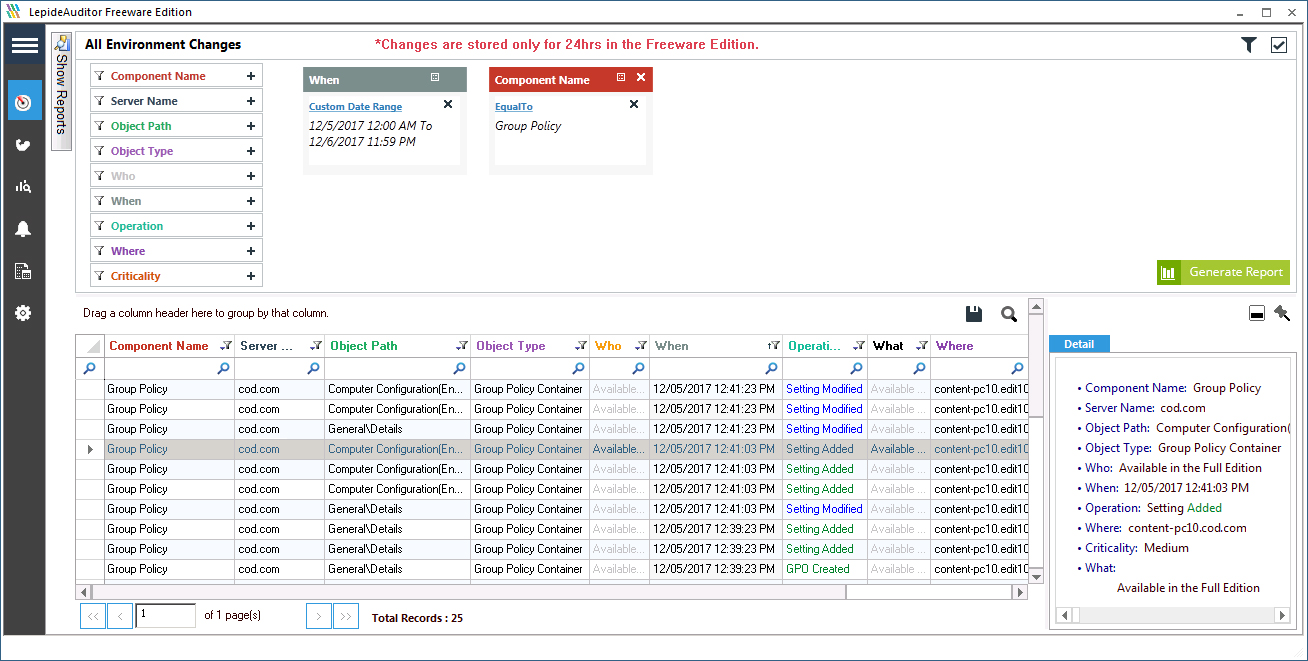The width and height of the screenshot is (1308, 661).
Task: Click the Total Records : 25 text
Action: [417, 618]
